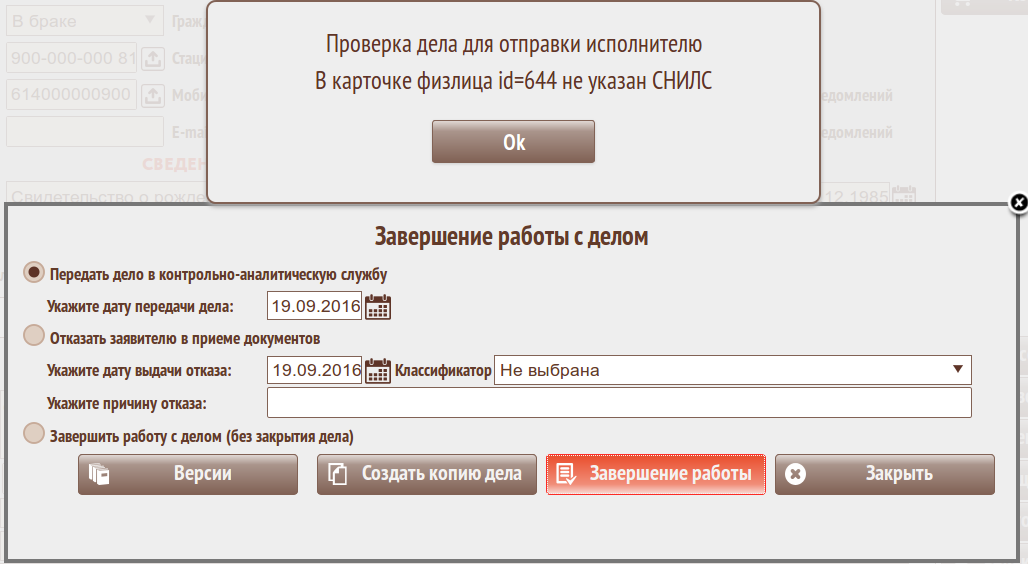Focus the 'причину отказа' text field
This screenshot has width=1028, height=564.
[x=619, y=403]
